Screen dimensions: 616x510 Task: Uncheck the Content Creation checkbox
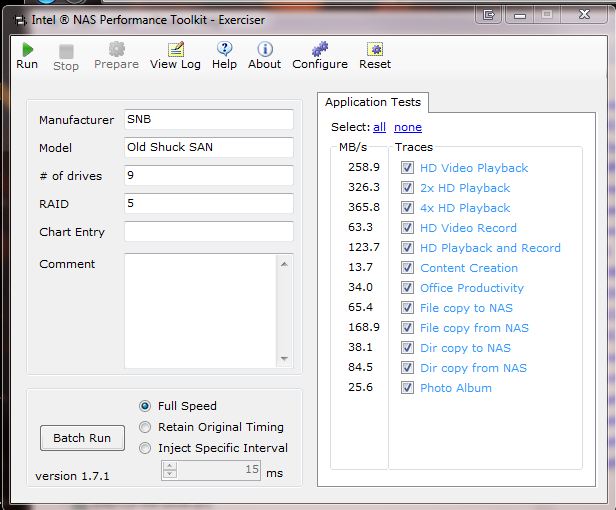coord(407,268)
